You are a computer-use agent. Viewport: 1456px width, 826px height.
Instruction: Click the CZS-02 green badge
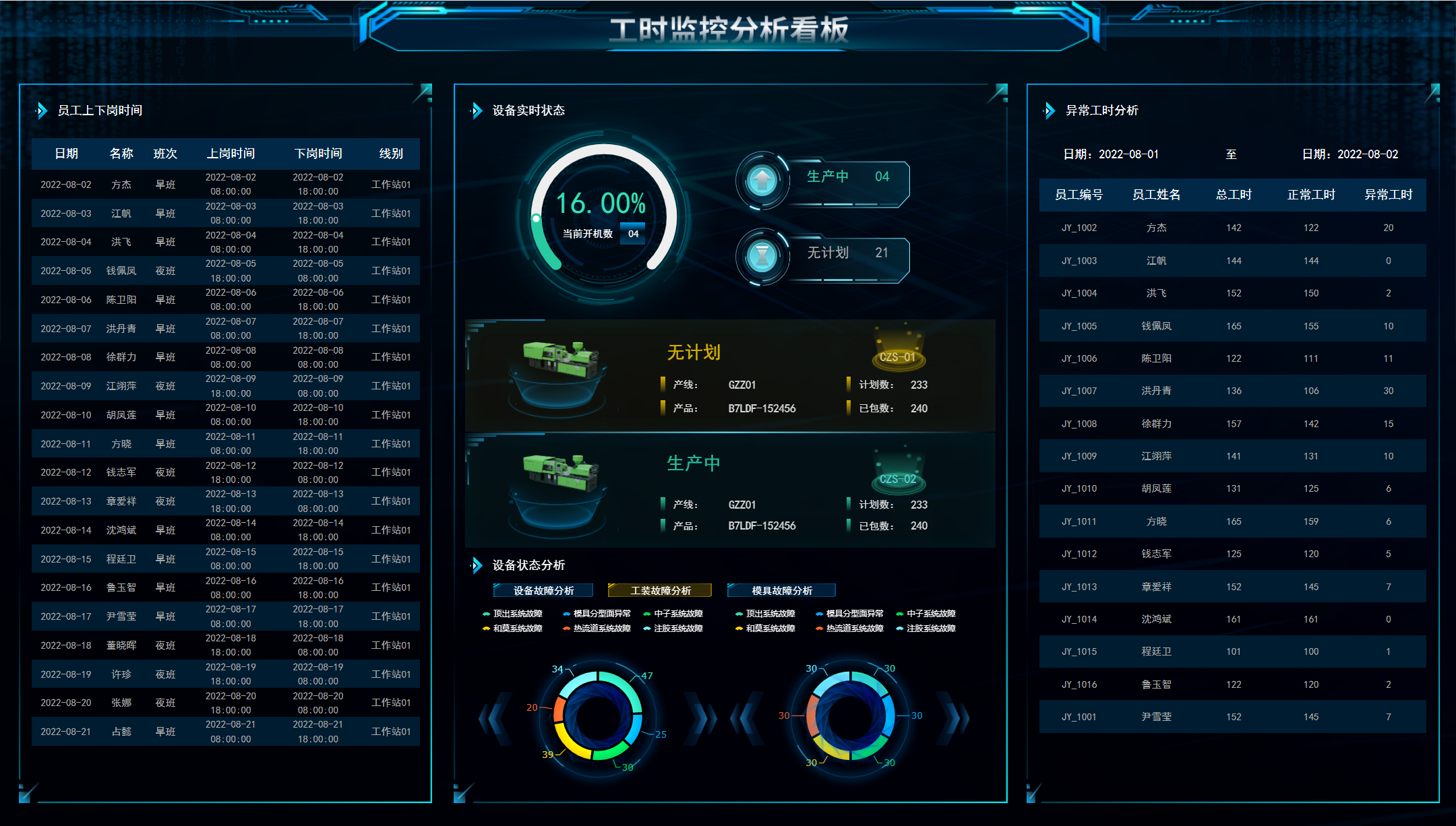coord(897,479)
